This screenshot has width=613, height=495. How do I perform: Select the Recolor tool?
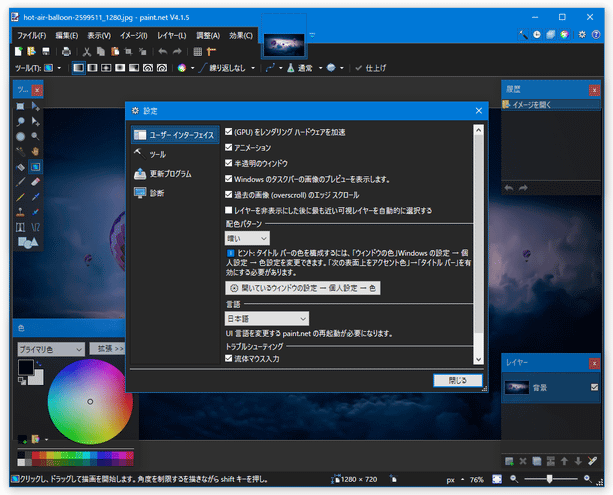[35, 212]
